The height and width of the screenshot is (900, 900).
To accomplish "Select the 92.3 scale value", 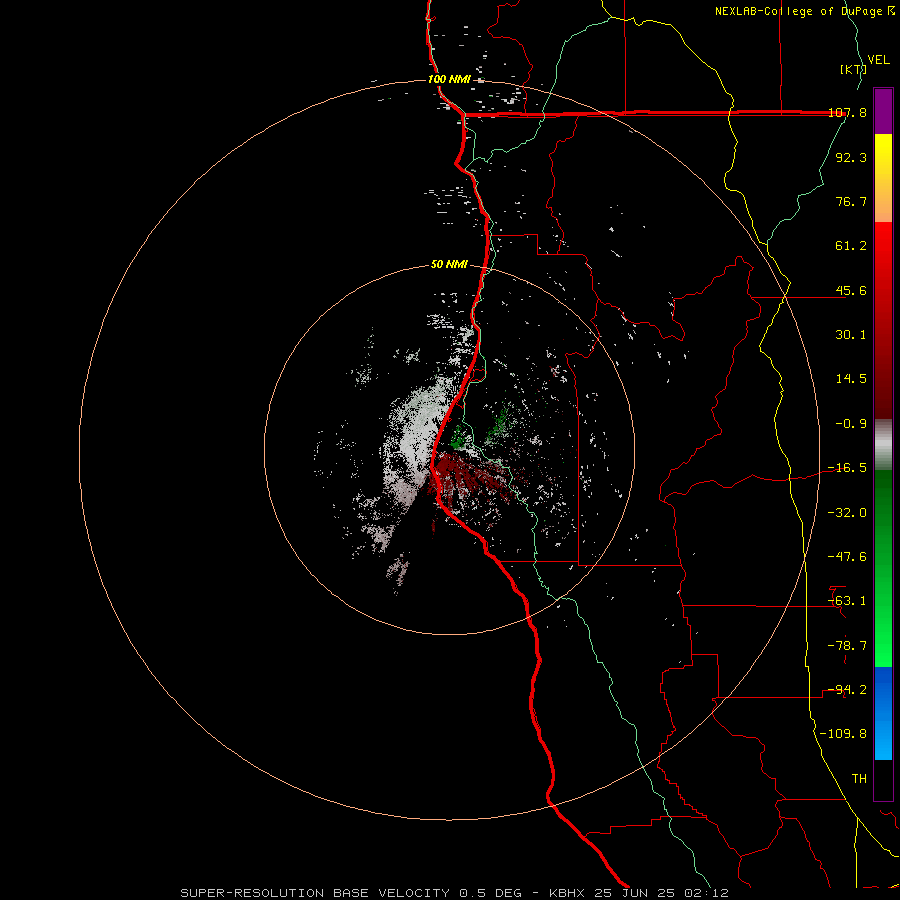I will point(851,157).
